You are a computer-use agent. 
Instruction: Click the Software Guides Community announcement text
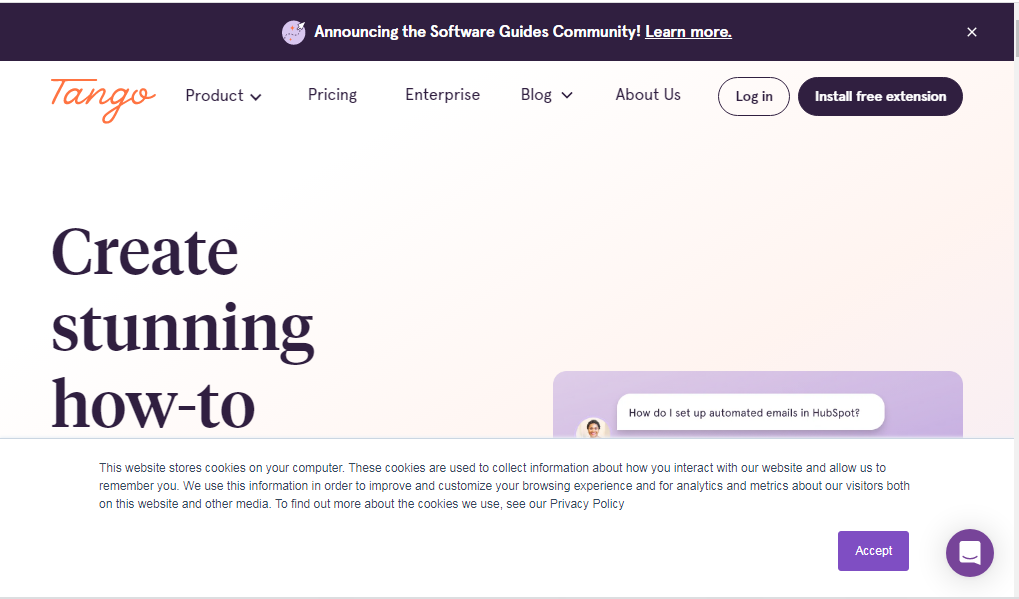477,32
